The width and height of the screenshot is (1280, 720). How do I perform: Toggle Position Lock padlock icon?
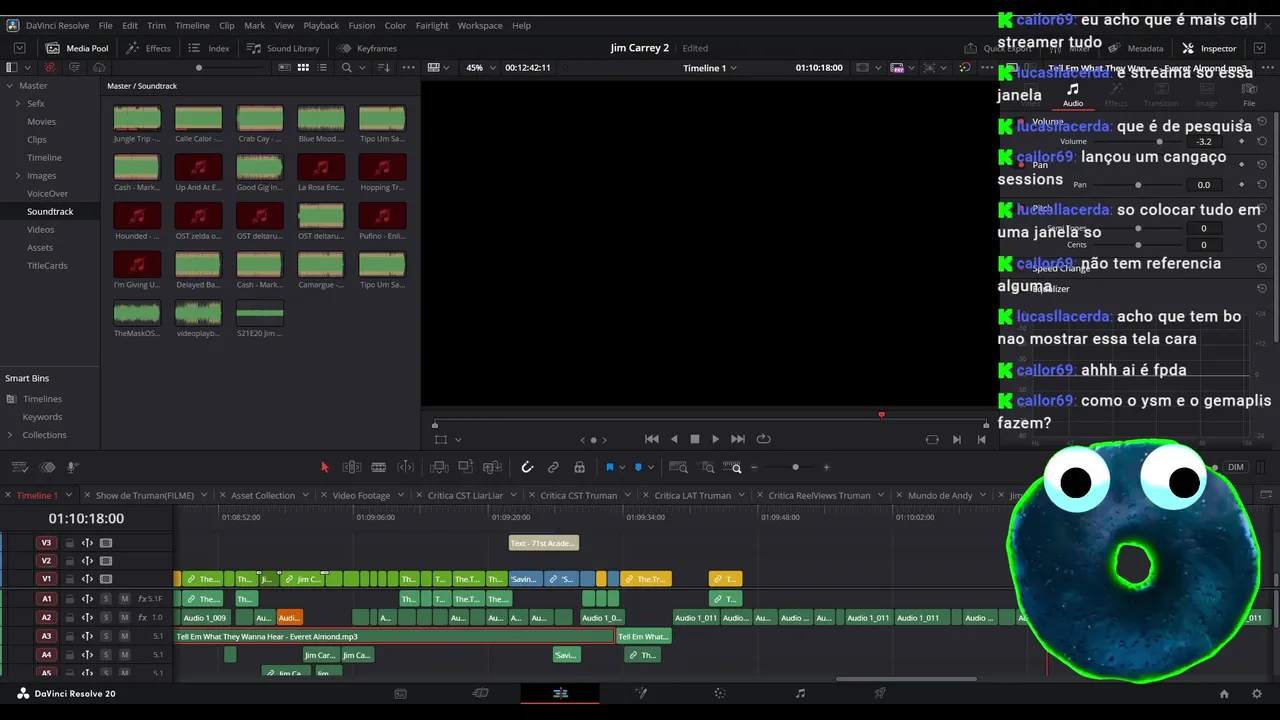point(579,467)
